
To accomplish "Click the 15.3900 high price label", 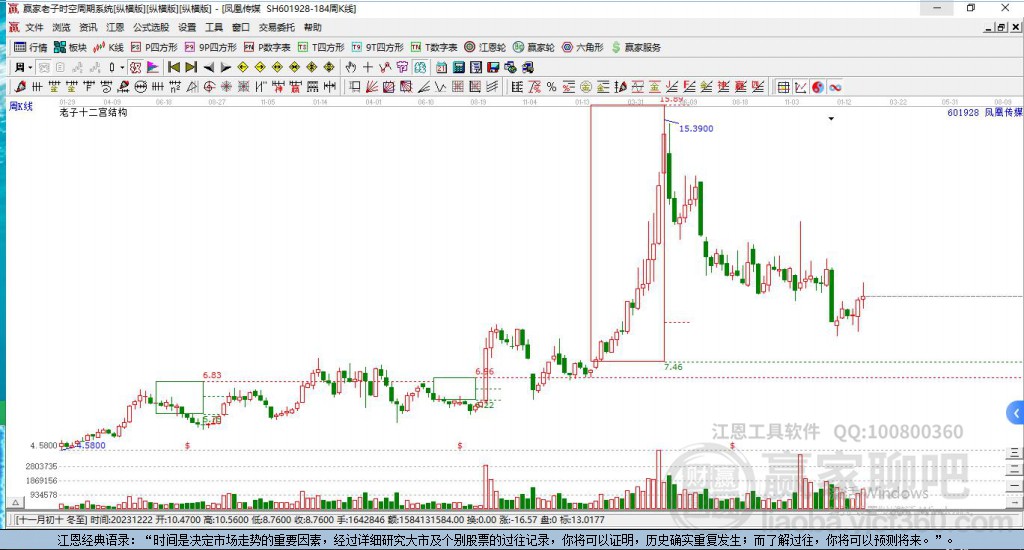I will point(696,129).
